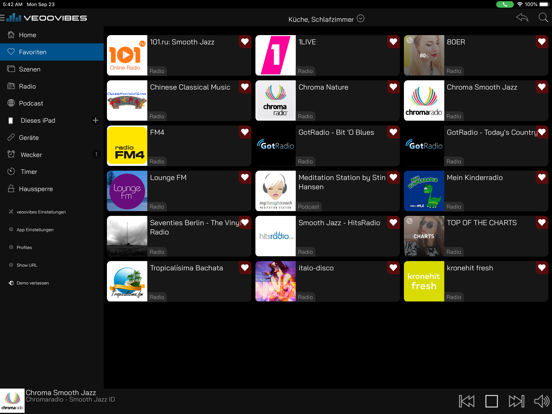Toggle heart on GotRadio - Bit 'O Blues
The width and height of the screenshot is (552, 414).
393,132
